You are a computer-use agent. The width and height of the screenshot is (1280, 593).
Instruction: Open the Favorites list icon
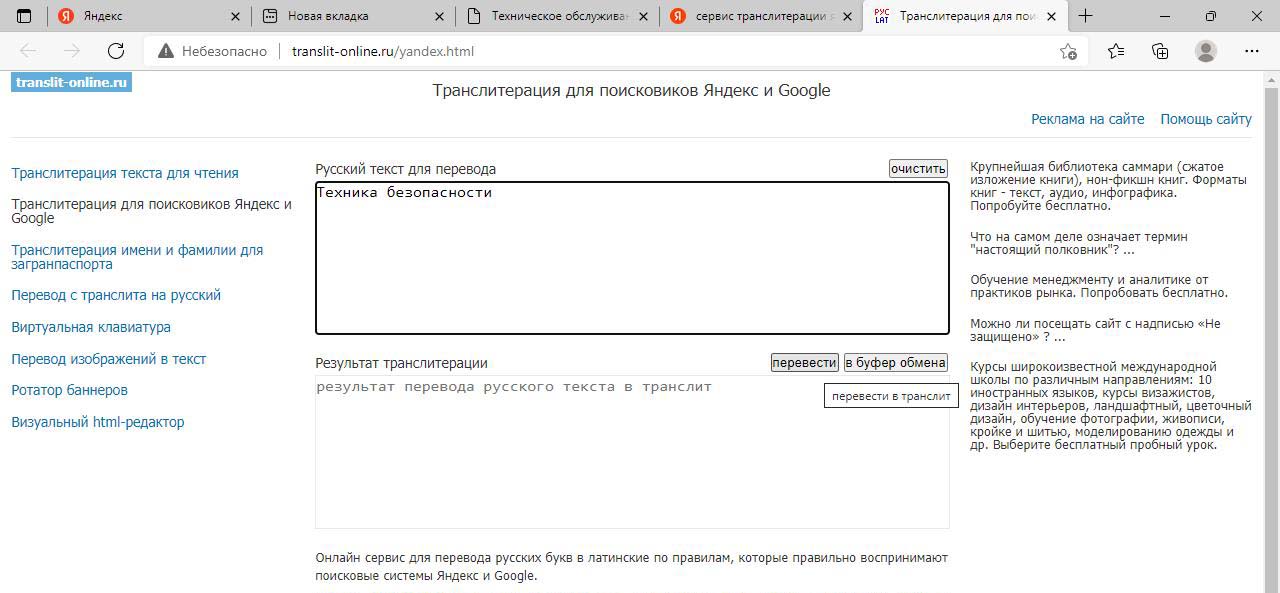click(x=1116, y=51)
